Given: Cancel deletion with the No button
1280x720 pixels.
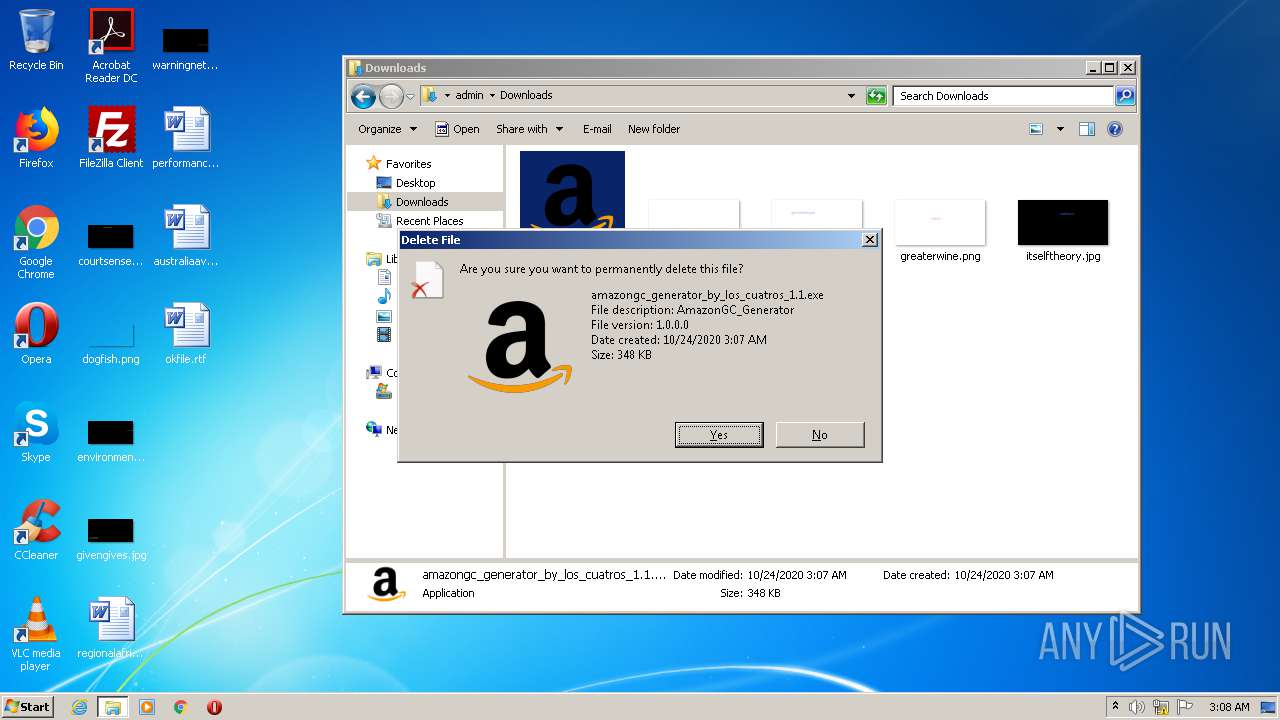Looking at the screenshot, I should click(820, 434).
